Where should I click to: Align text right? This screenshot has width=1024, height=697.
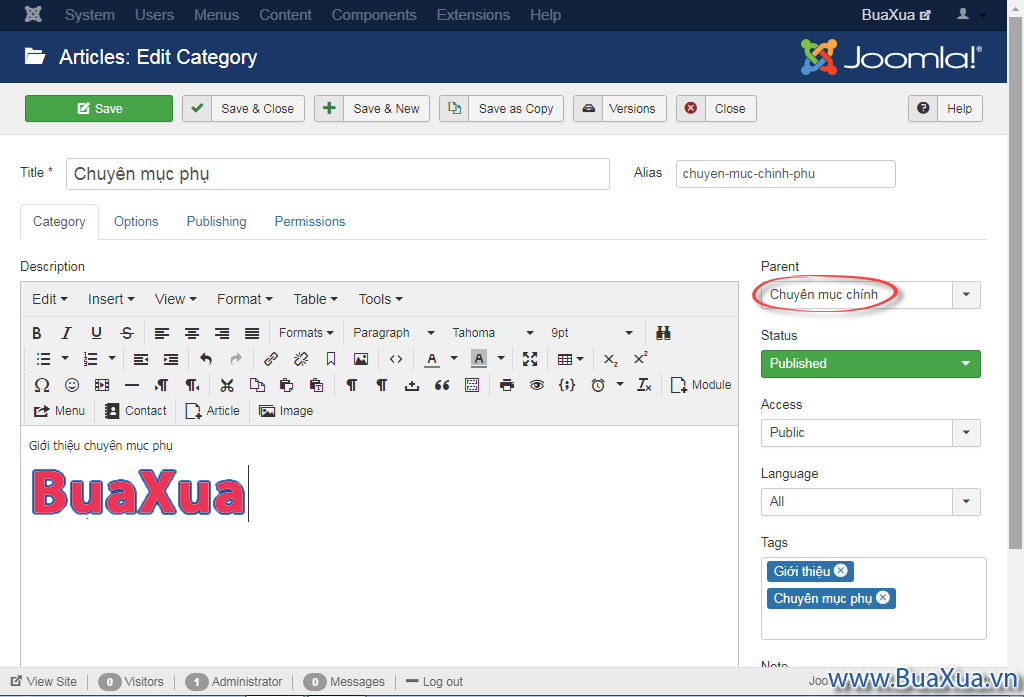point(222,333)
